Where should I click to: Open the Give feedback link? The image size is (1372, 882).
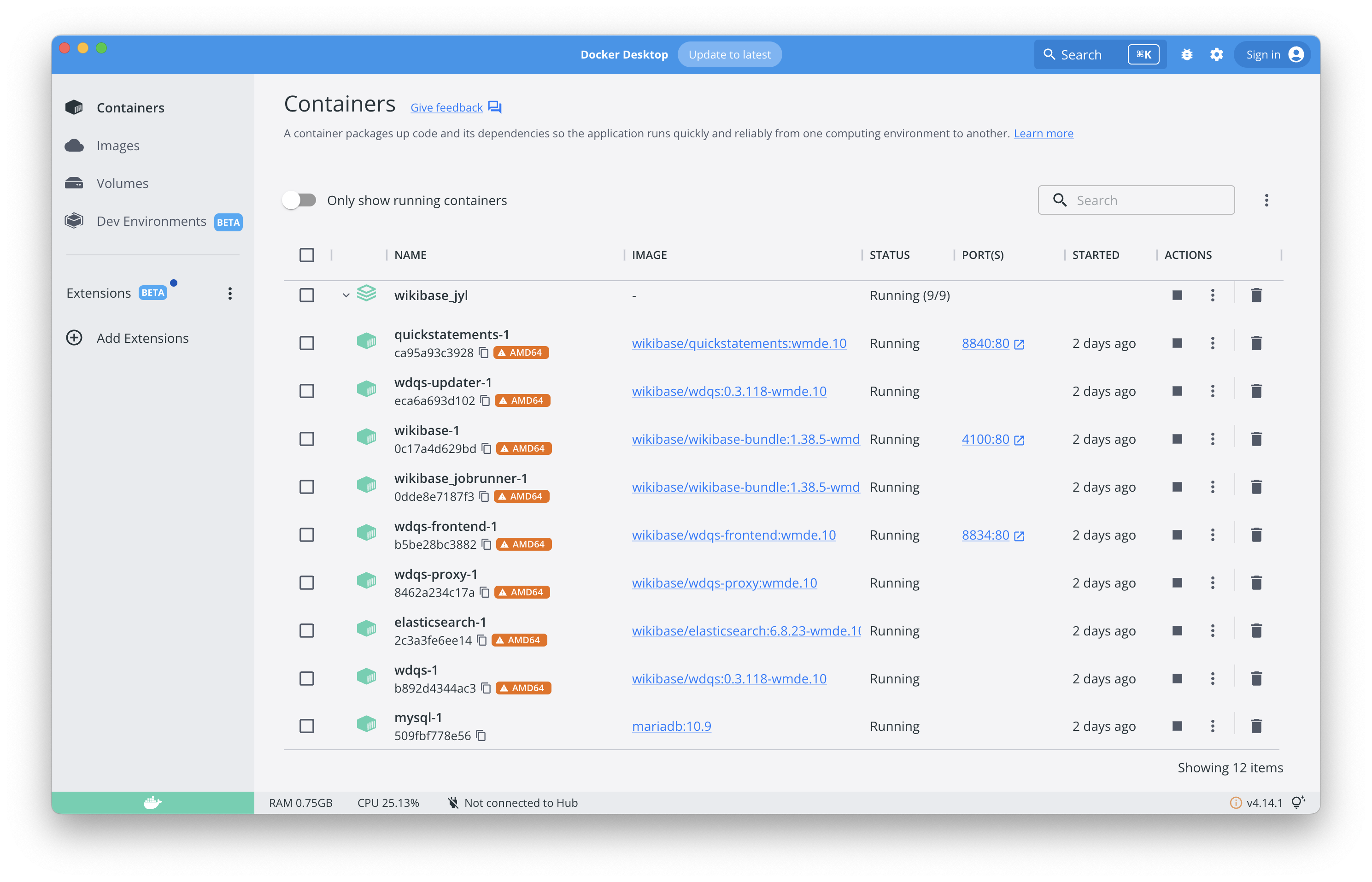pos(446,108)
